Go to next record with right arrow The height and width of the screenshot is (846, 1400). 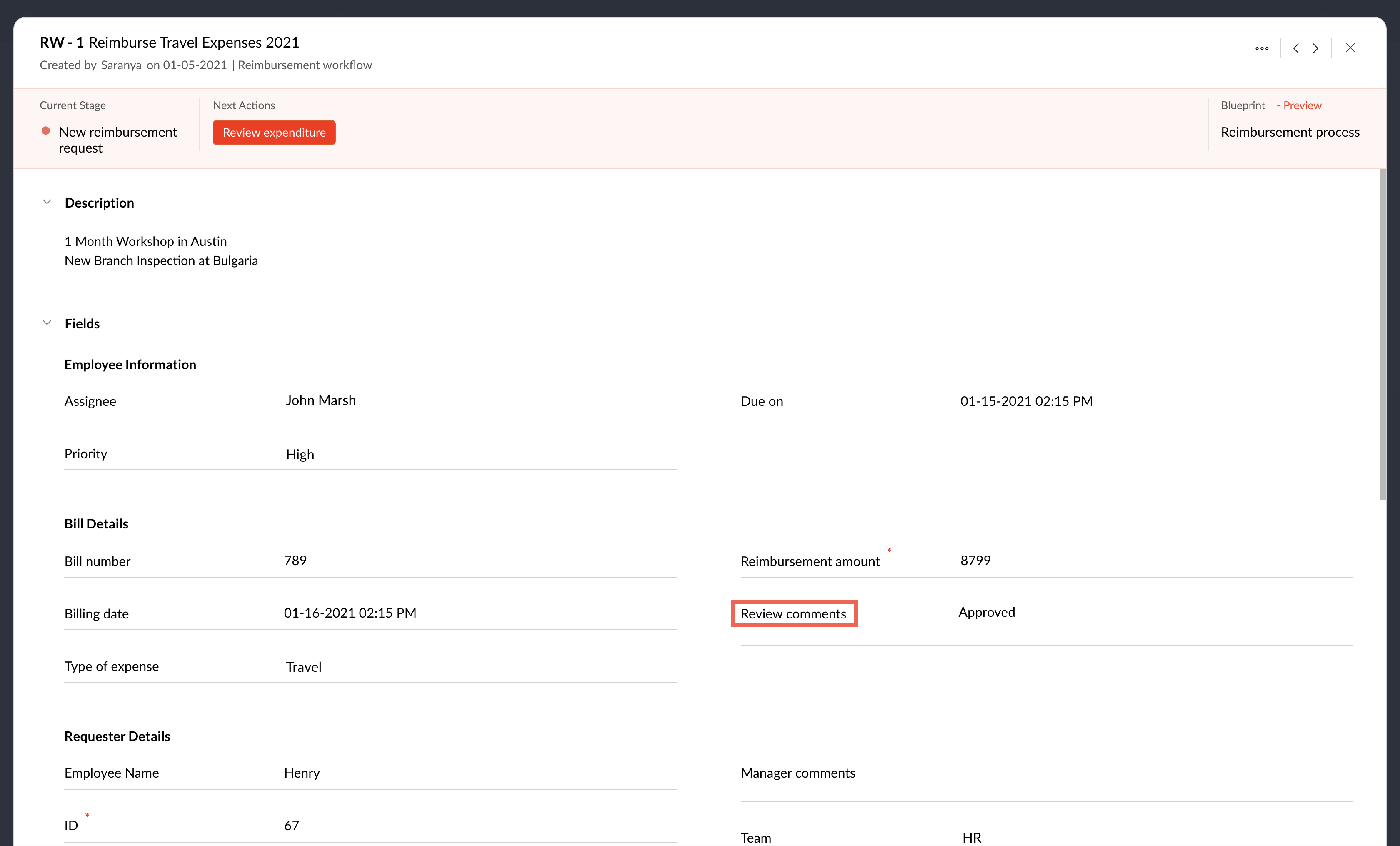(x=1315, y=48)
